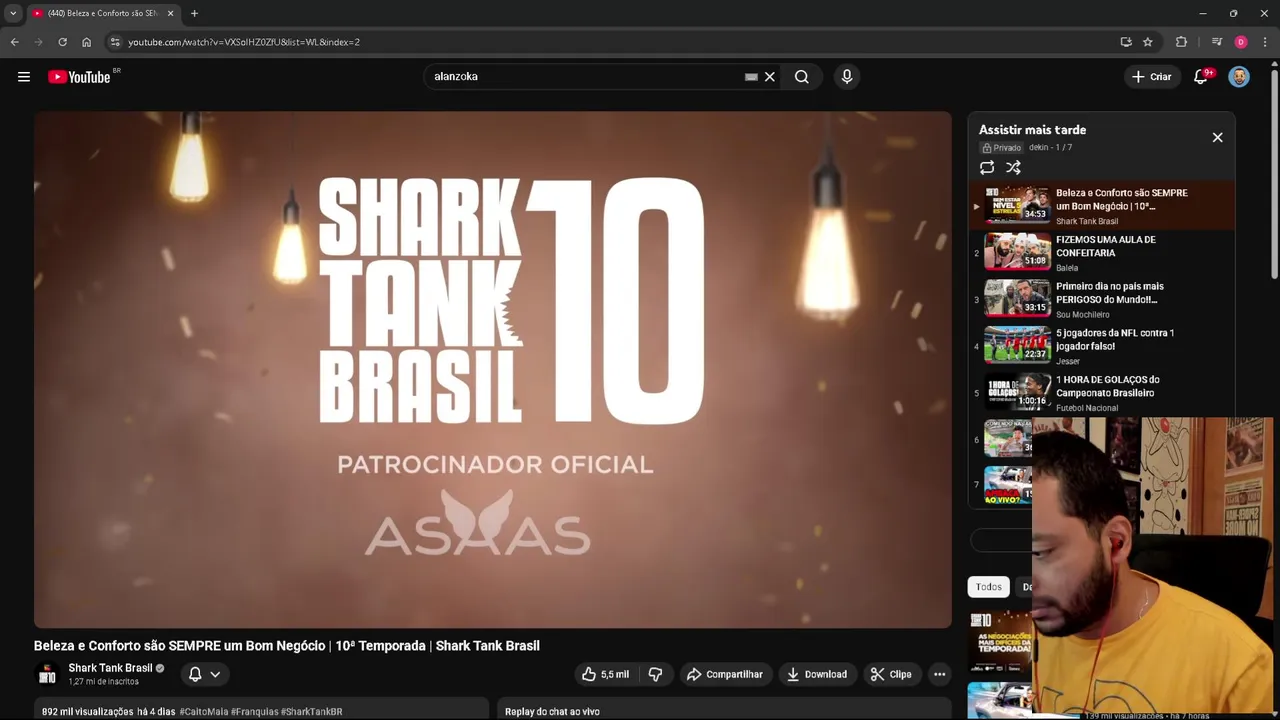Open the browser extensions puzzle icon

click(x=1182, y=42)
